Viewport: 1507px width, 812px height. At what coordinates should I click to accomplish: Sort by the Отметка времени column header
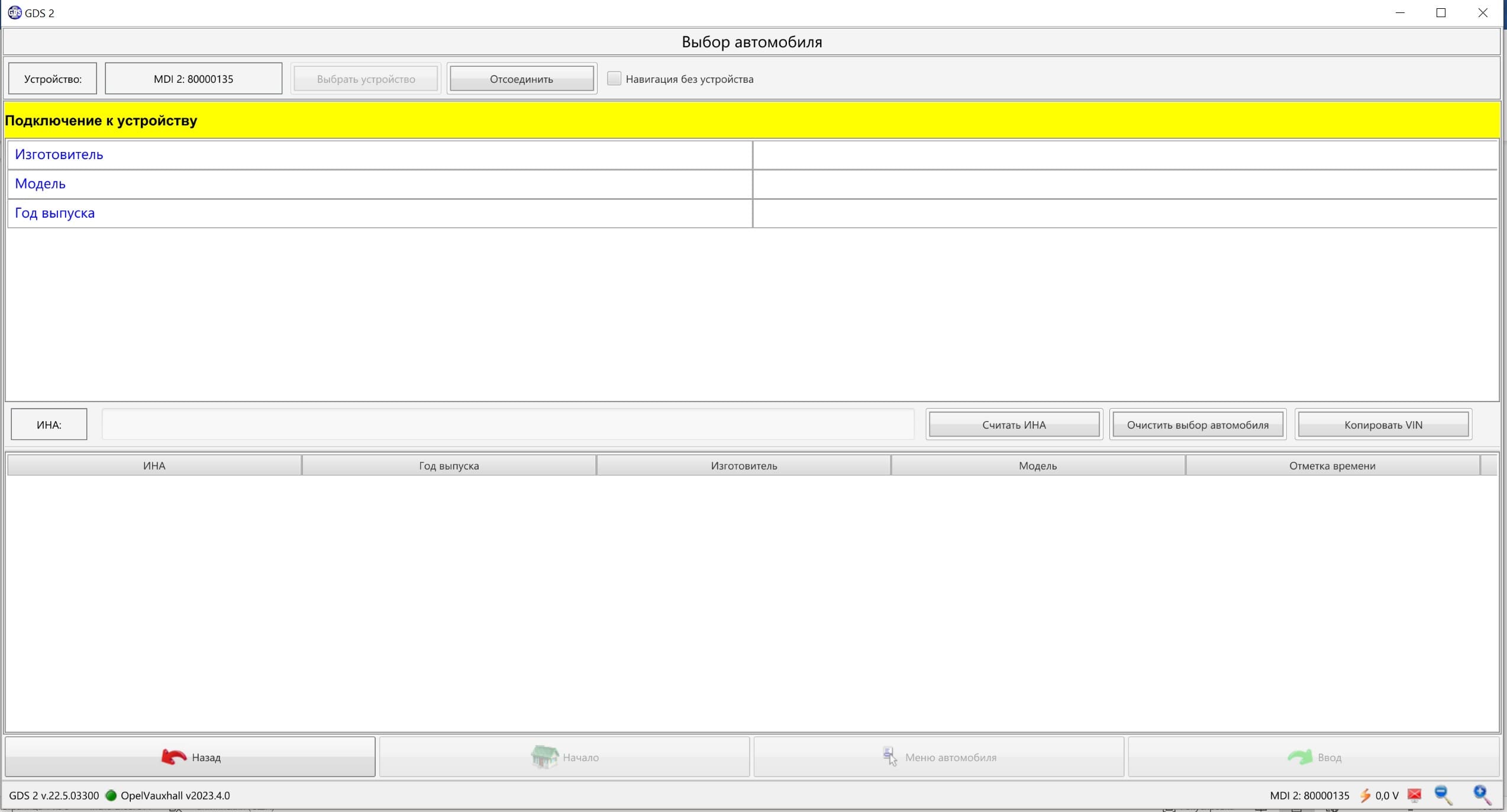1332,465
